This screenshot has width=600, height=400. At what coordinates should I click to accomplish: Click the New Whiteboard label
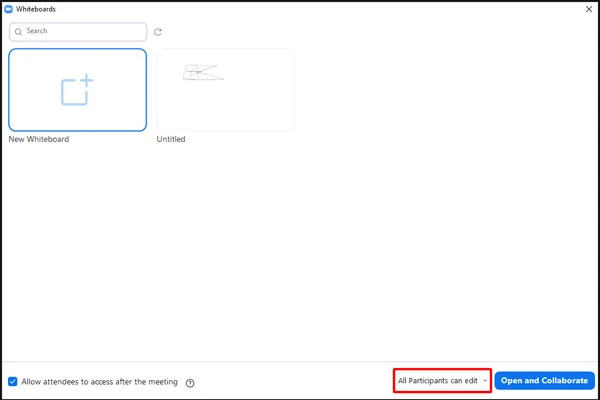39,139
